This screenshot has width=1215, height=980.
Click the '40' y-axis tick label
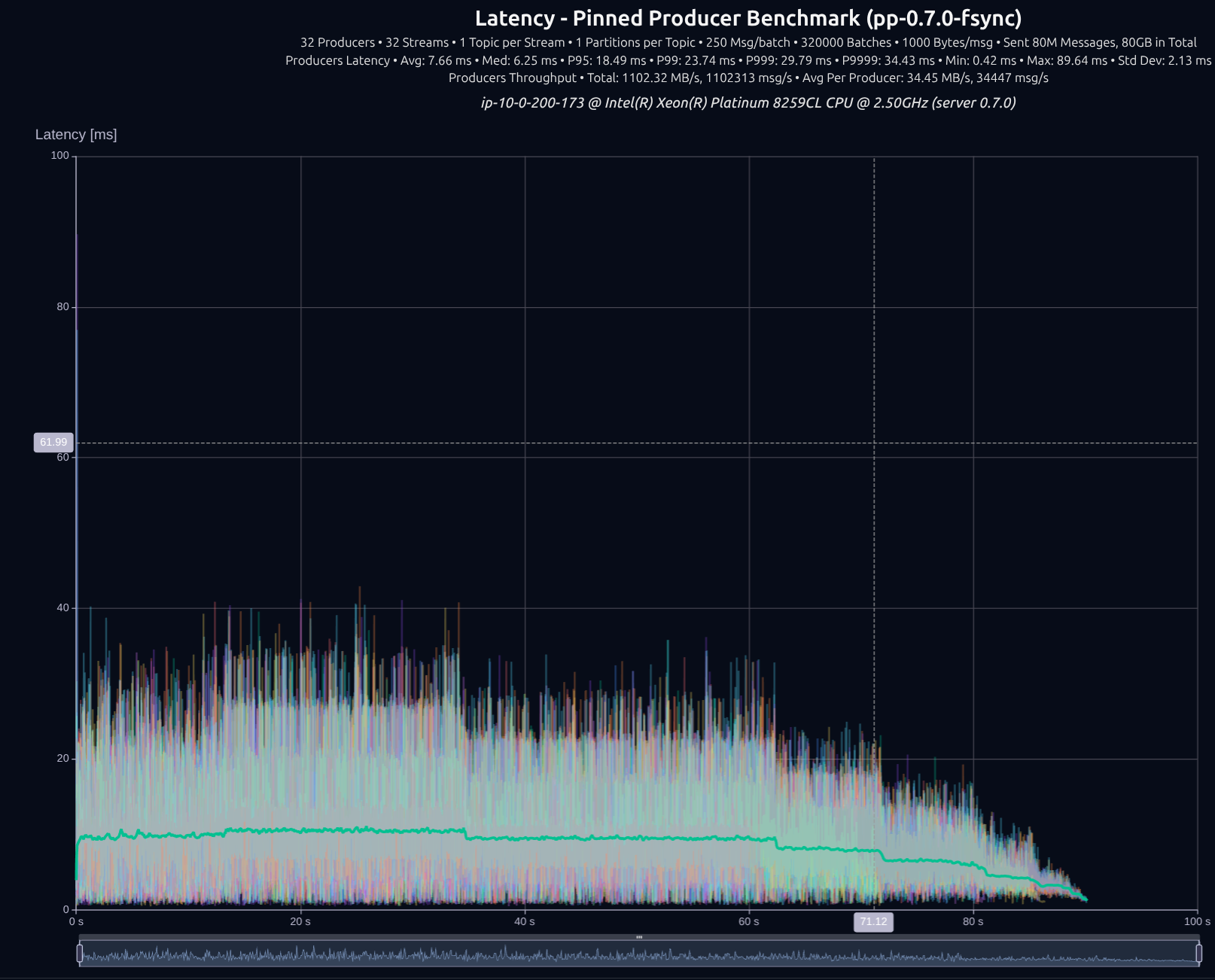pos(62,608)
